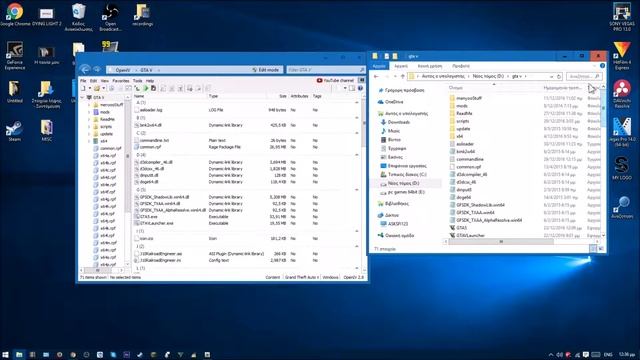Viewport: 640px width, 360px height.
Task: Open HitFilm 4 Express desktop icon
Action: point(622,56)
